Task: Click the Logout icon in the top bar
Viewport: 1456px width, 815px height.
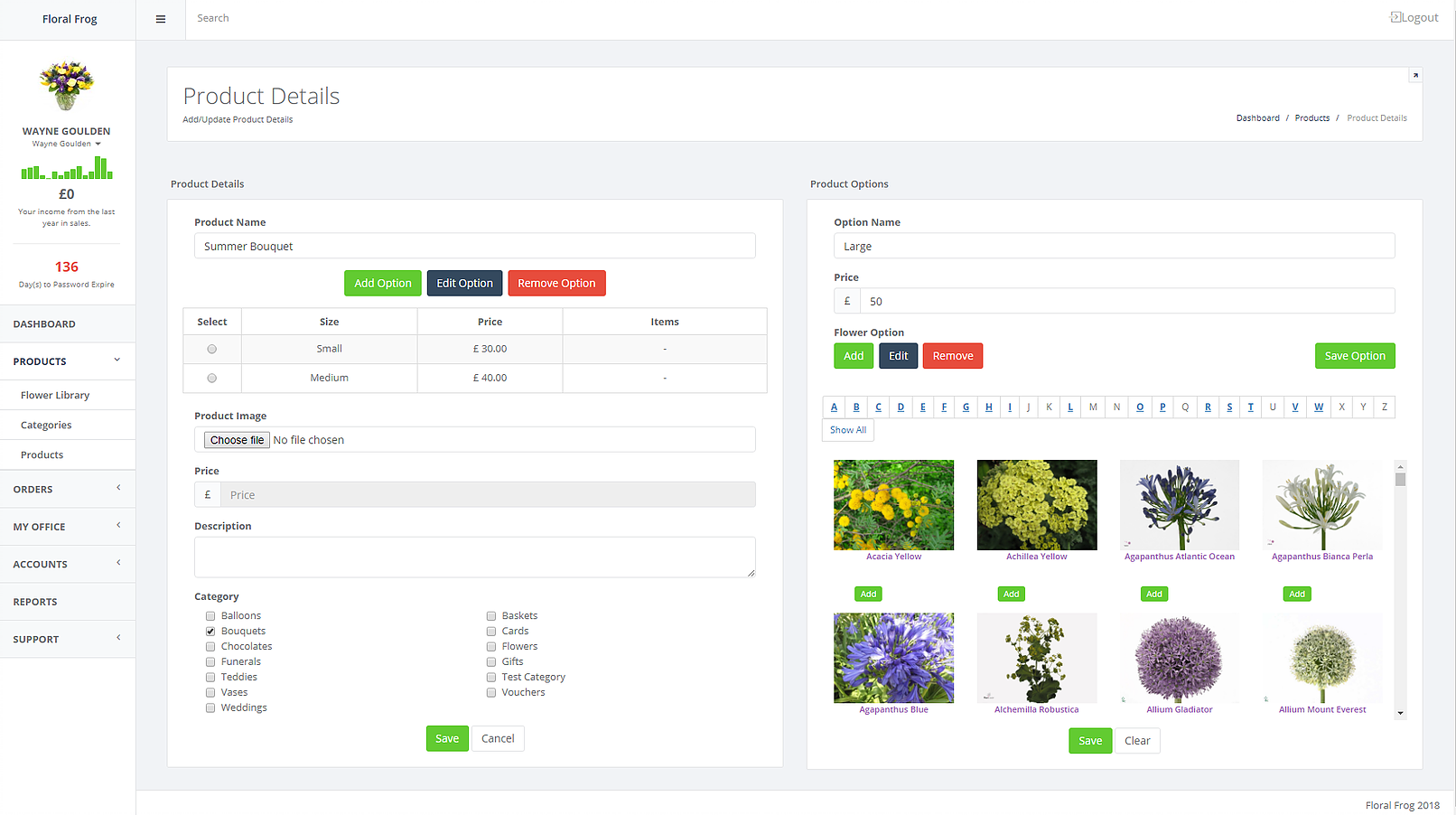Action: point(1394,16)
